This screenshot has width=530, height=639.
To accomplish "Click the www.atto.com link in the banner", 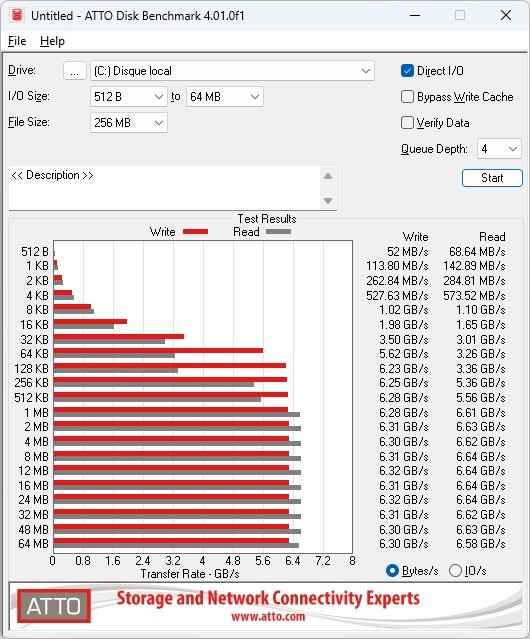I will (268, 616).
